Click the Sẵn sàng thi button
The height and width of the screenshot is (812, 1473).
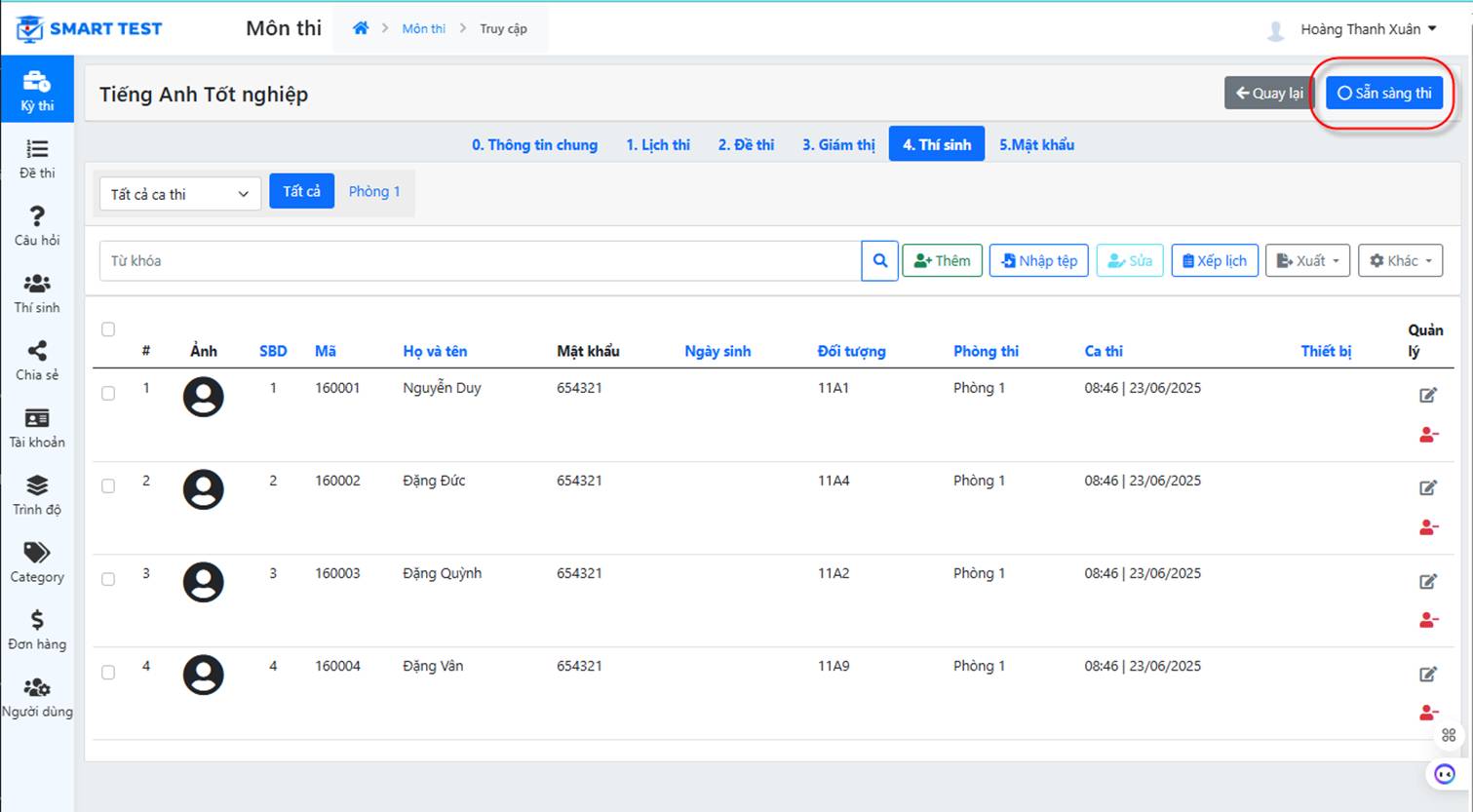click(1384, 94)
